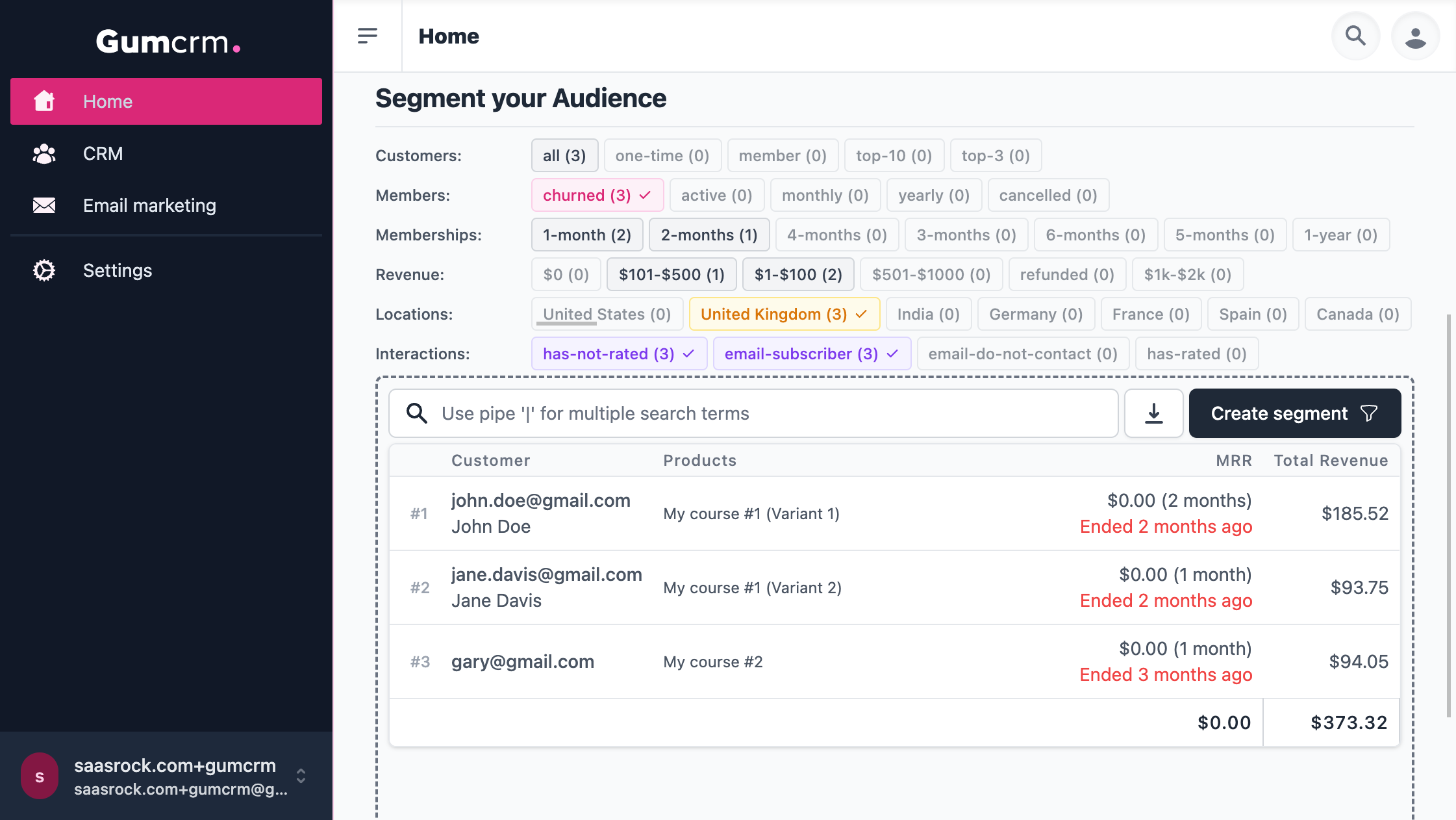
Task: Click the CRM people icon
Action: tap(44, 153)
